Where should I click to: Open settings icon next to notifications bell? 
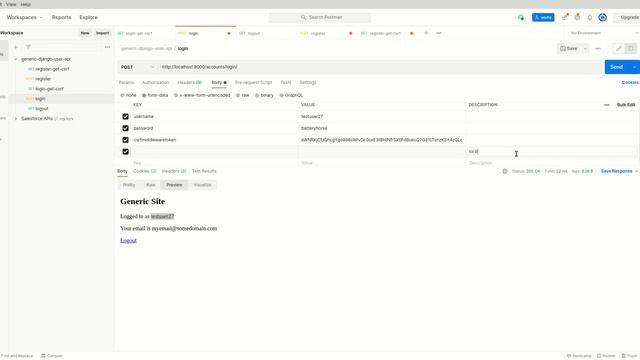click(577, 17)
